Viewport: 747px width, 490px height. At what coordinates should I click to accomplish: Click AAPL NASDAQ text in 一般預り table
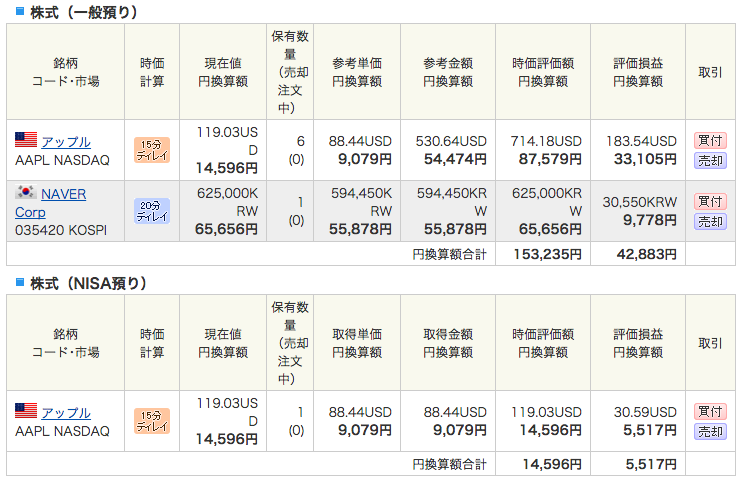[62, 160]
